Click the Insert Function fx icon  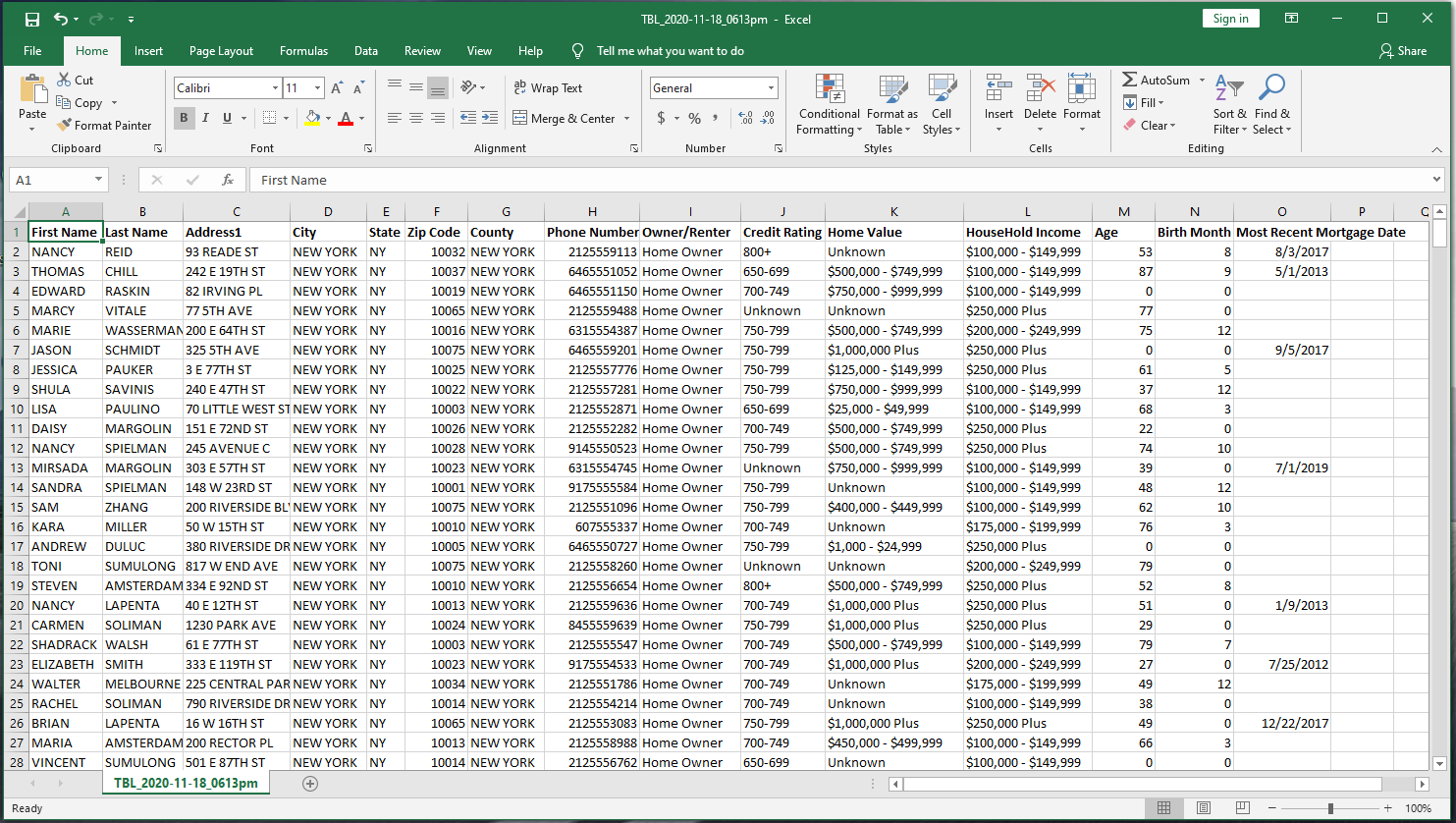coord(228,181)
